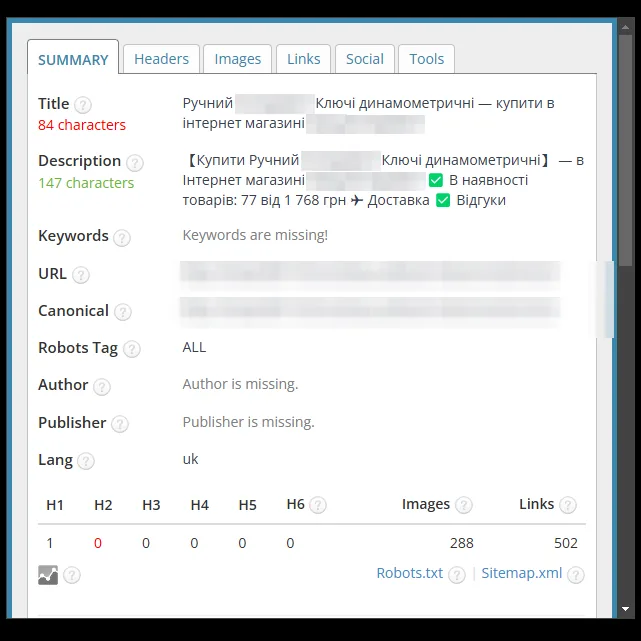Screen dimensions: 641x641
Task: Click 'Keywords are missing!' message
Action: 255,235
